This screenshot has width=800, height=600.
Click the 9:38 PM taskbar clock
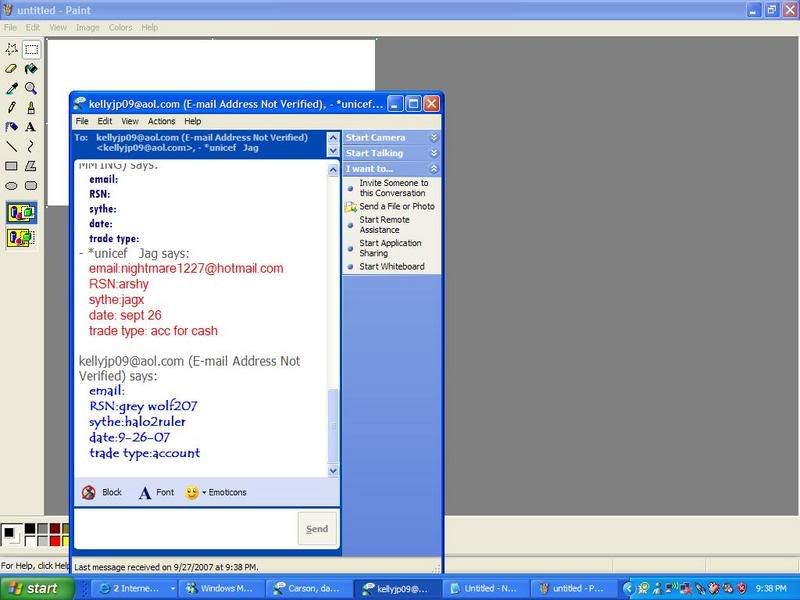770,588
